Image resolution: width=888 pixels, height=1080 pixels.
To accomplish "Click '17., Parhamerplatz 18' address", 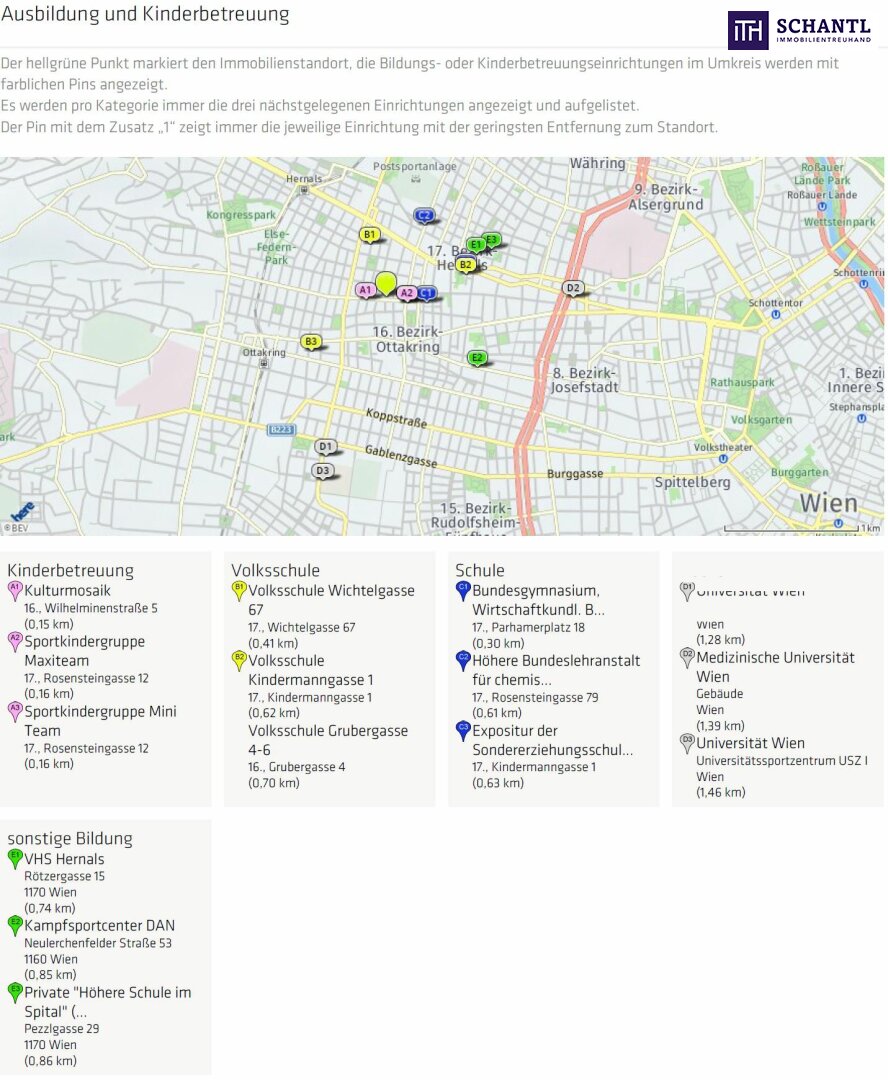I will [528, 627].
